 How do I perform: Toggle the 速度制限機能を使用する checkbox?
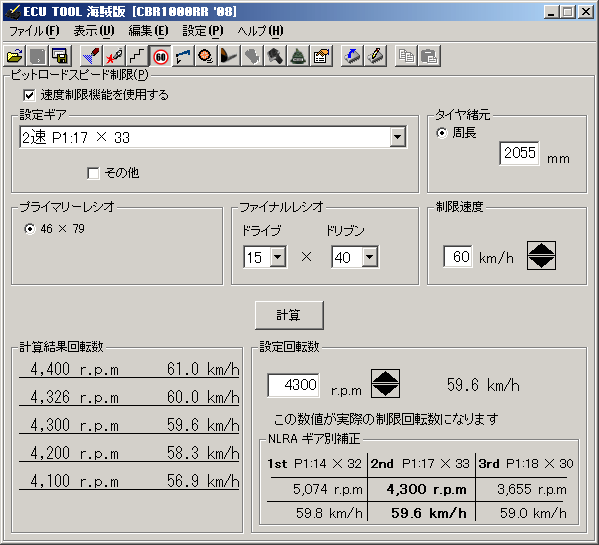tap(29, 95)
